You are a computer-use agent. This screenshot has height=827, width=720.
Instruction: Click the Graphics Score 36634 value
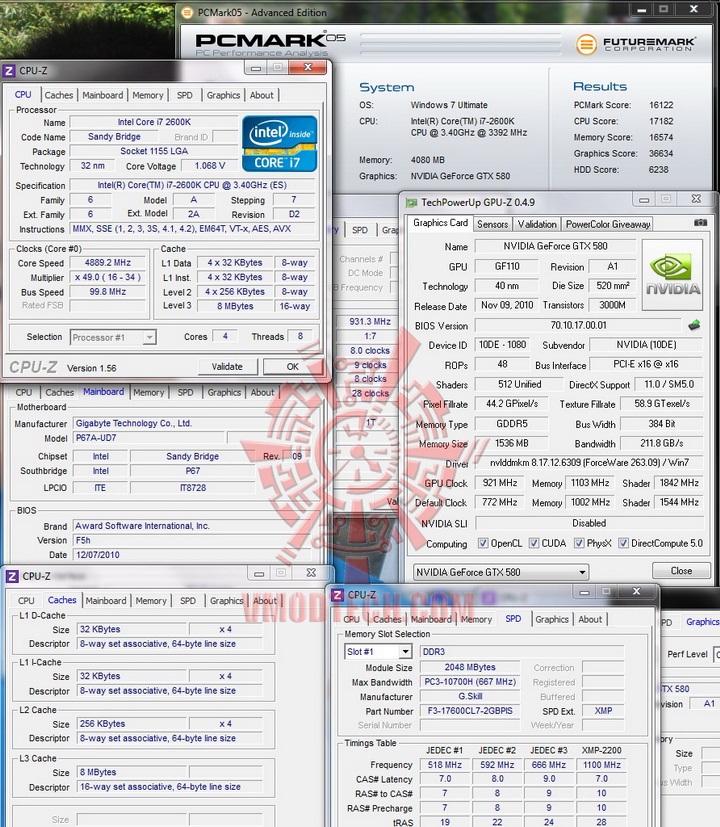(661, 153)
